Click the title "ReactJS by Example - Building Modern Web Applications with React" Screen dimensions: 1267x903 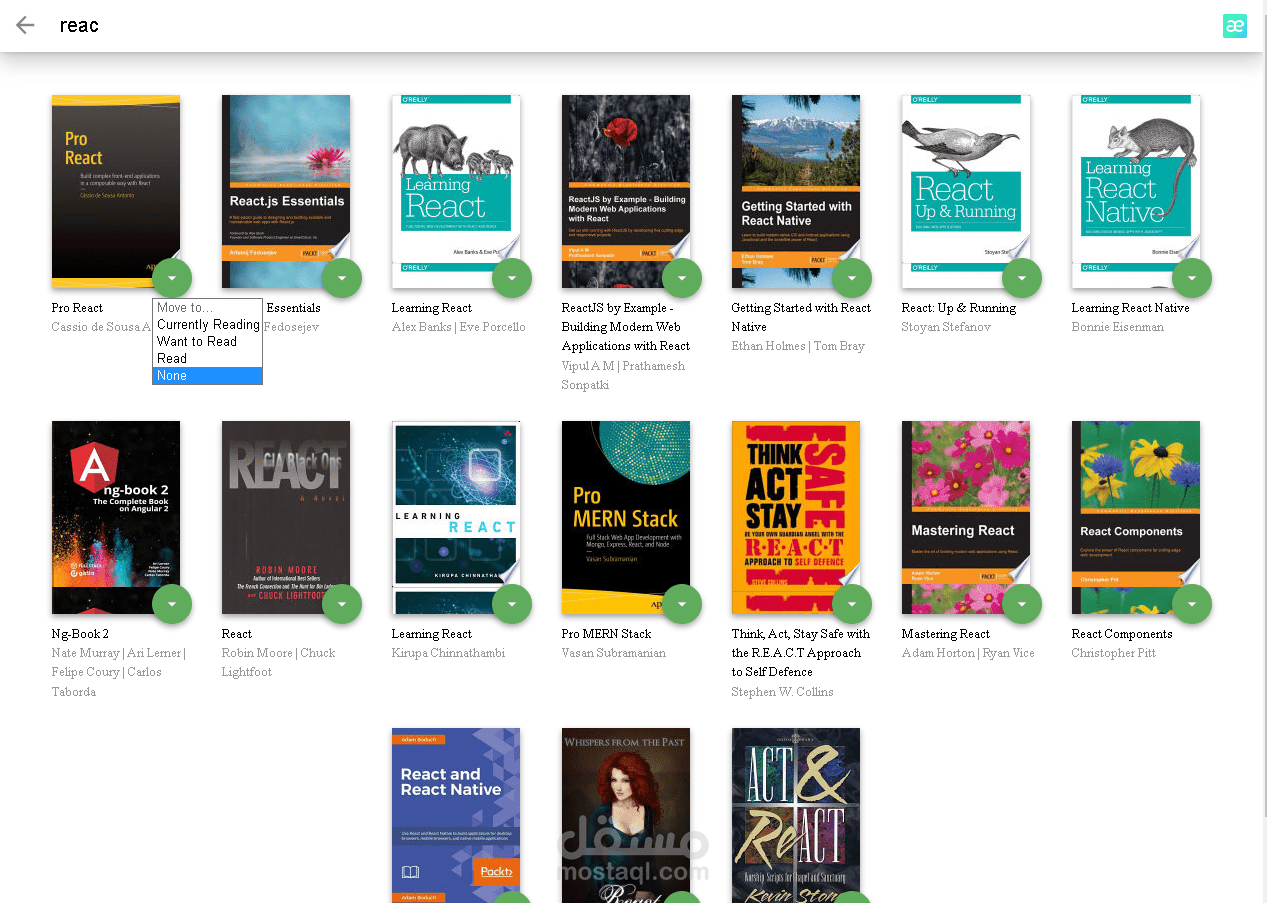[x=626, y=327]
